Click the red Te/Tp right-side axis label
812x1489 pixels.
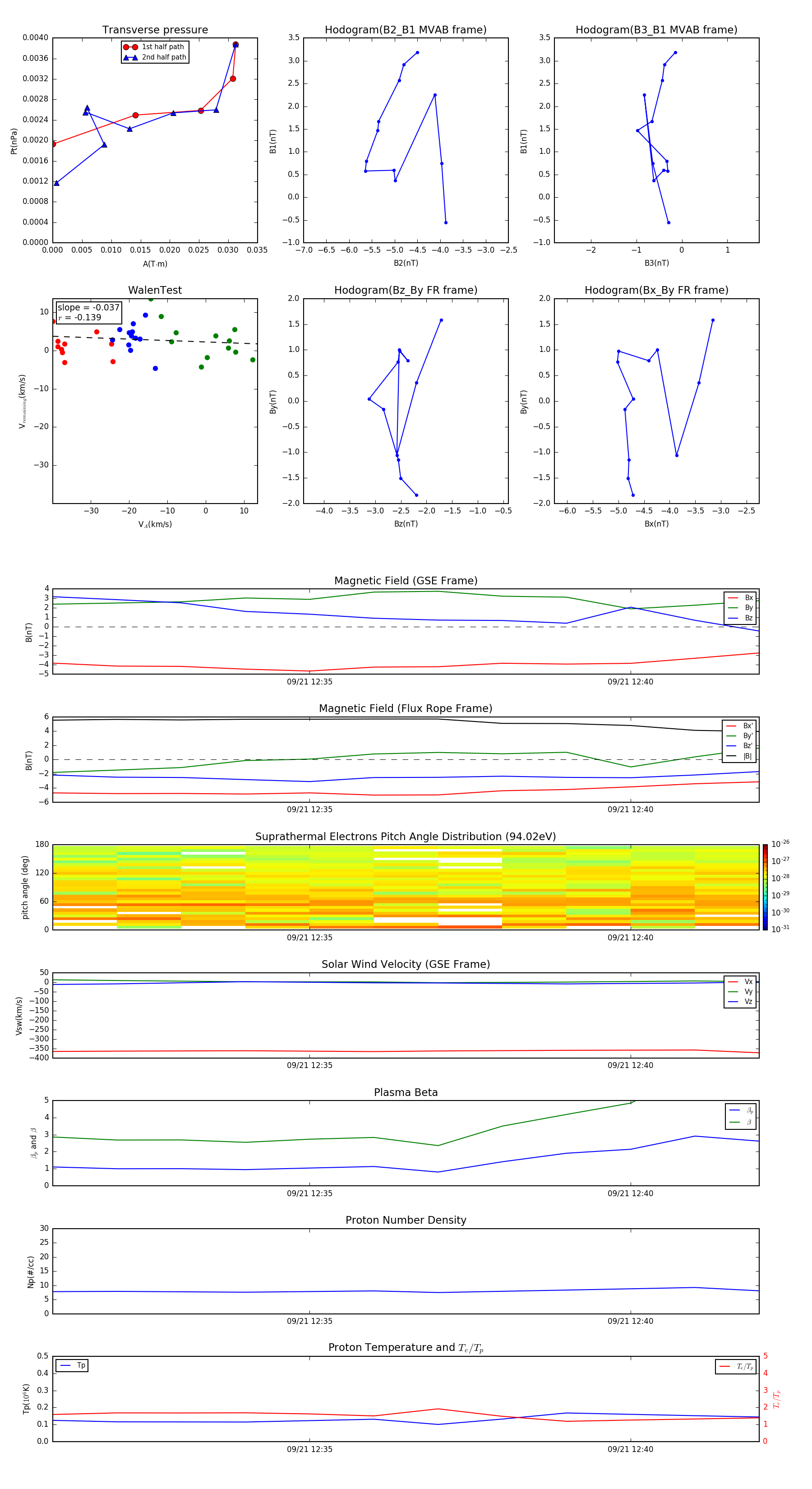pyautogui.click(x=777, y=1399)
